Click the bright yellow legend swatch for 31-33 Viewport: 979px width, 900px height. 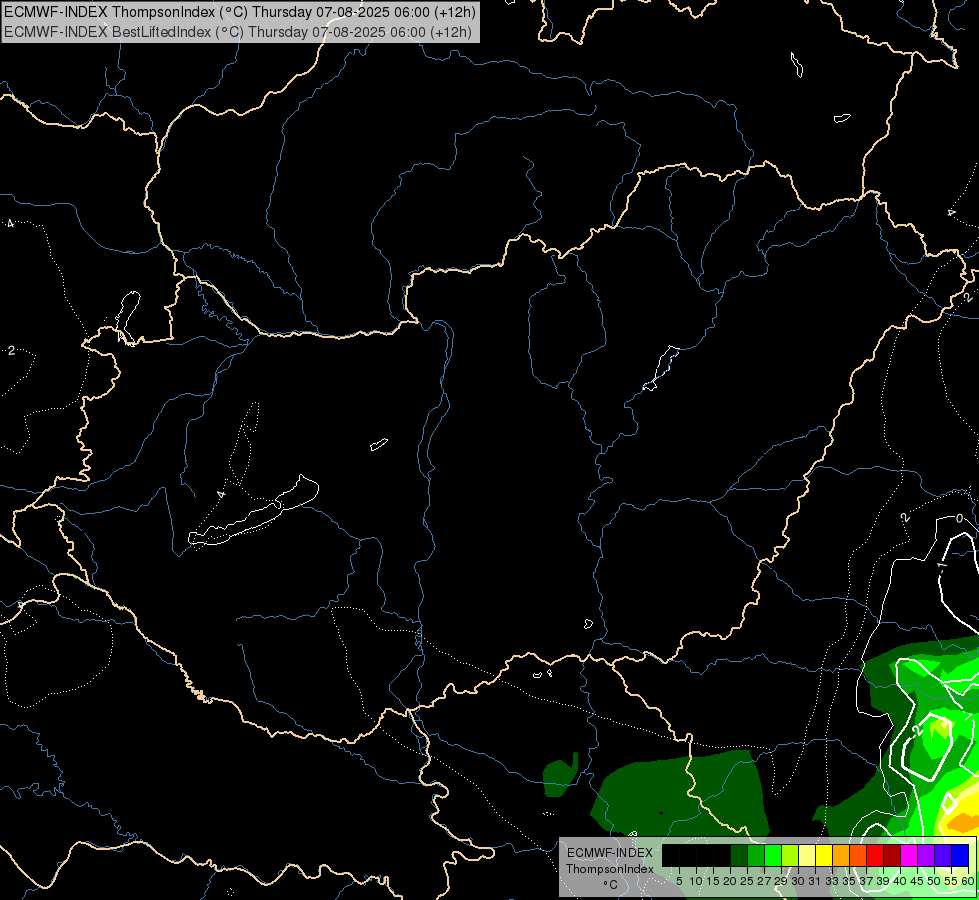click(x=824, y=855)
